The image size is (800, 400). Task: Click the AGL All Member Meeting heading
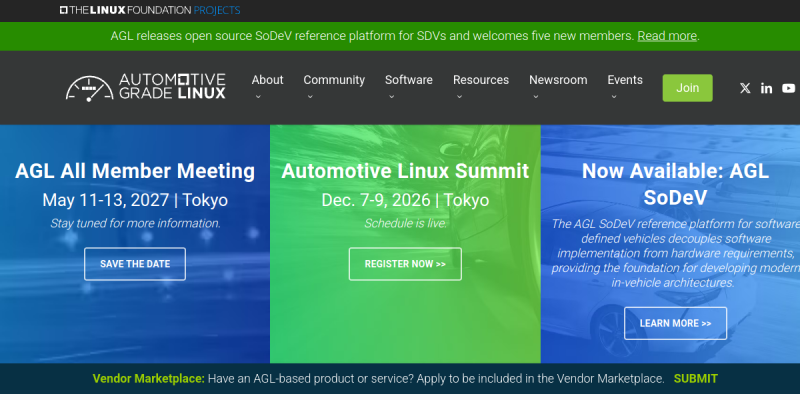coord(135,171)
